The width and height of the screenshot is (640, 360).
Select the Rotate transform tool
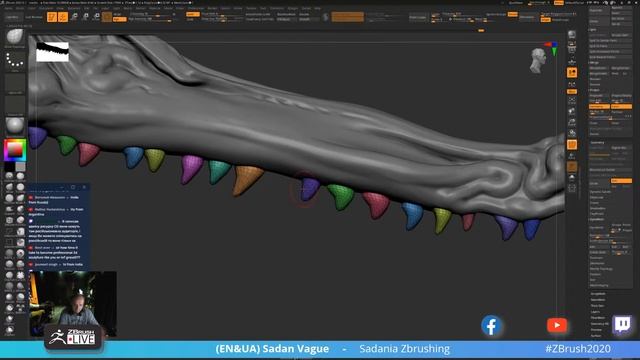(x=96, y=17)
